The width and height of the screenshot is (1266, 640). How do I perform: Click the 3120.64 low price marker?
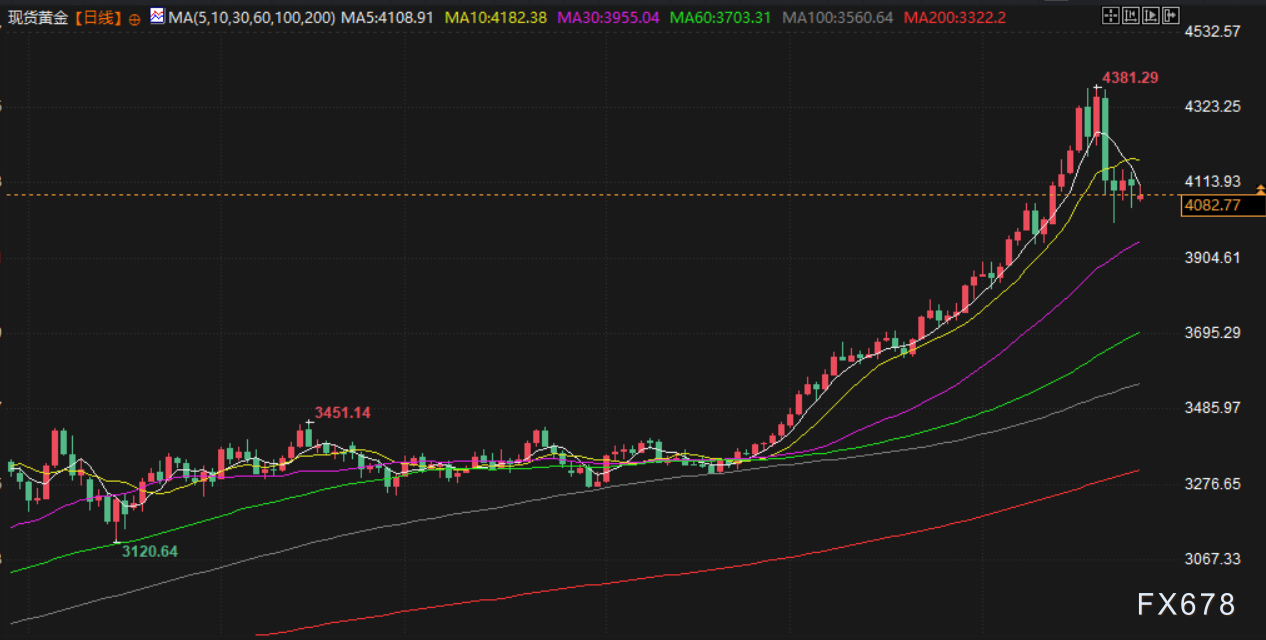tap(149, 550)
